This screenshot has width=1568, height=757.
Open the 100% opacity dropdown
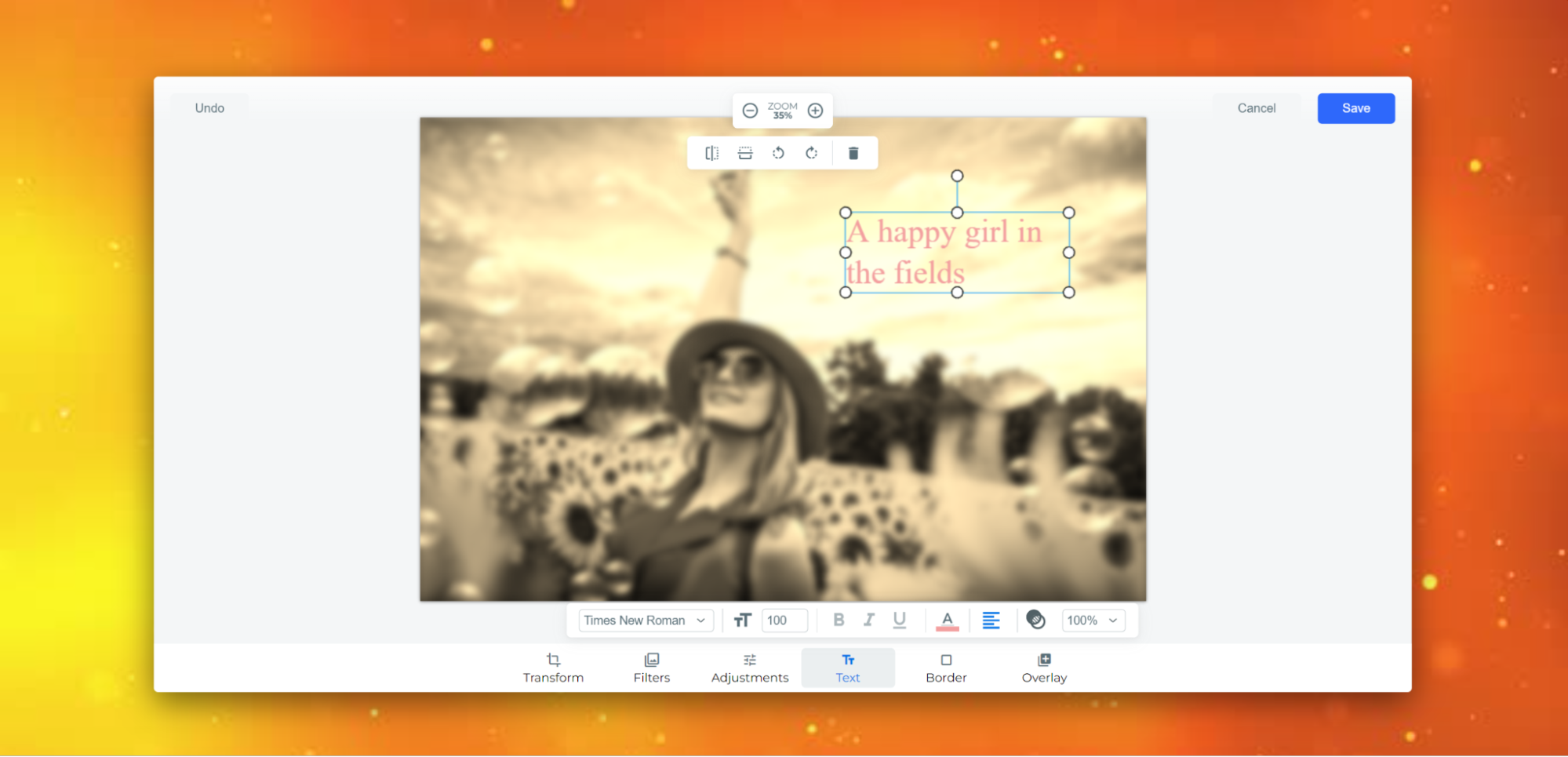tap(1093, 620)
